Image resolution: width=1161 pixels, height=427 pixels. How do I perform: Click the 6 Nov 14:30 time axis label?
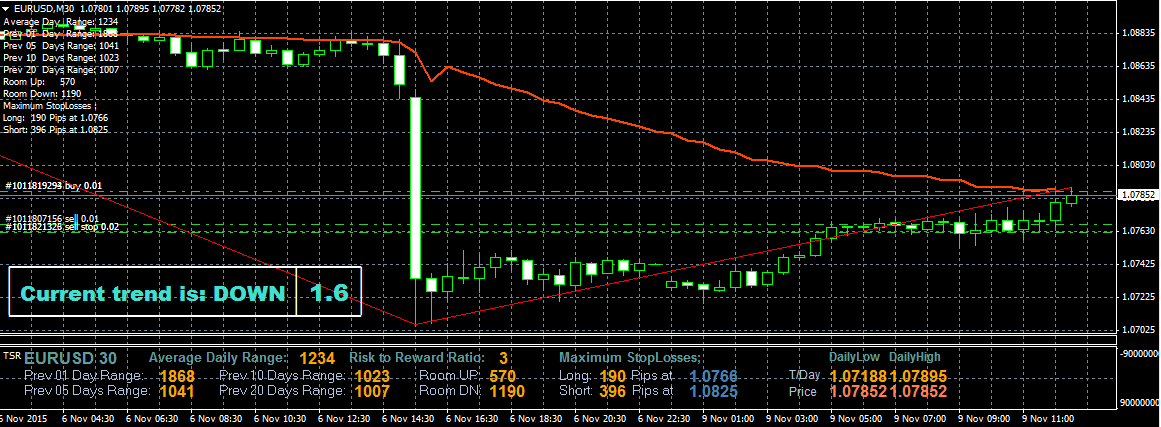[405, 418]
